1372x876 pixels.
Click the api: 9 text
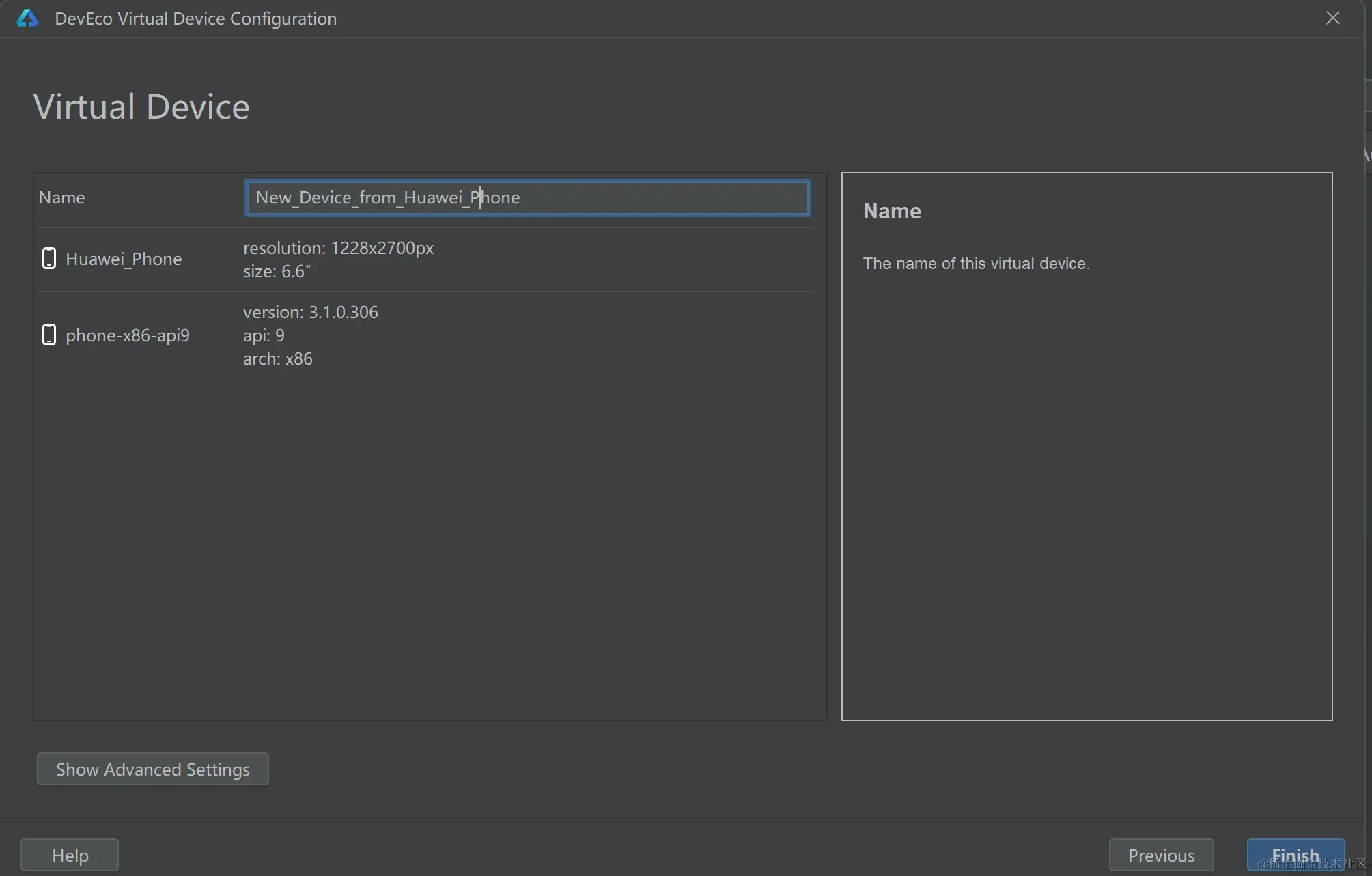(264, 335)
